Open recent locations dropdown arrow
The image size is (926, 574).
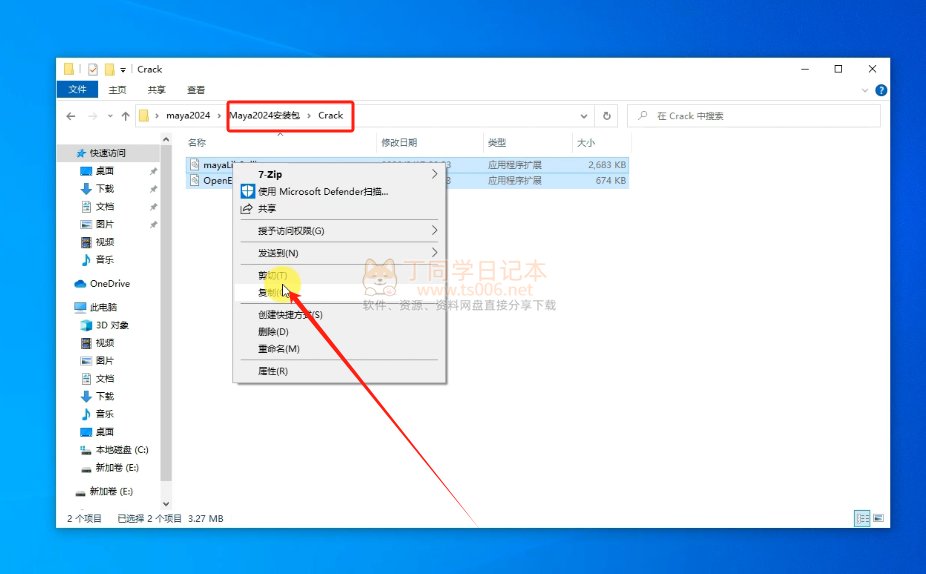[110, 116]
